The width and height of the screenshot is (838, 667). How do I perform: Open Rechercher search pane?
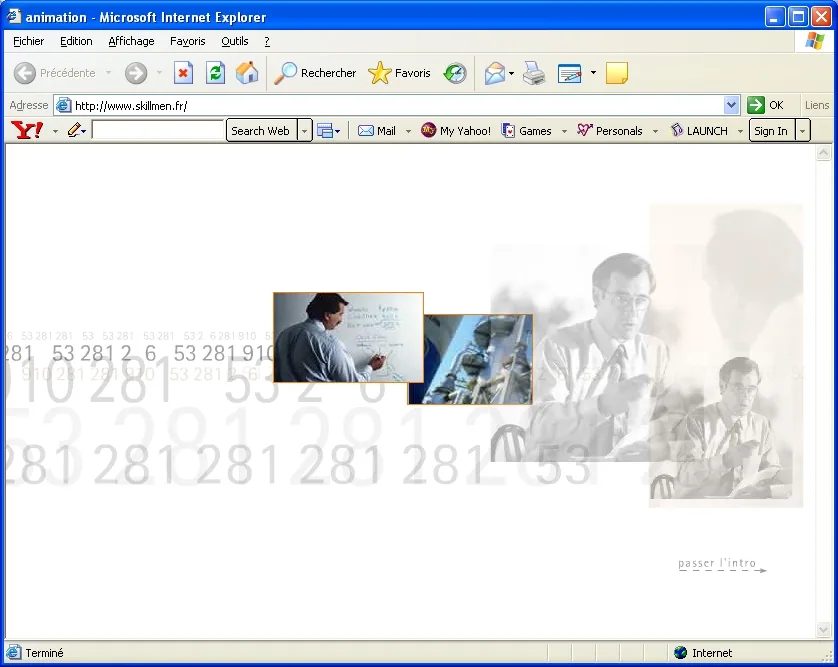[315, 73]
